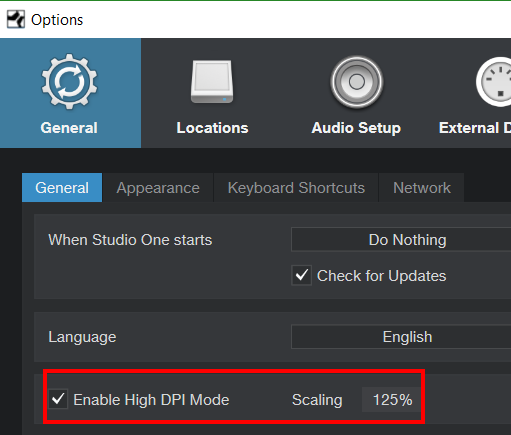Disable the Enable High DPI Mode checkbox

tap(58, 399)
